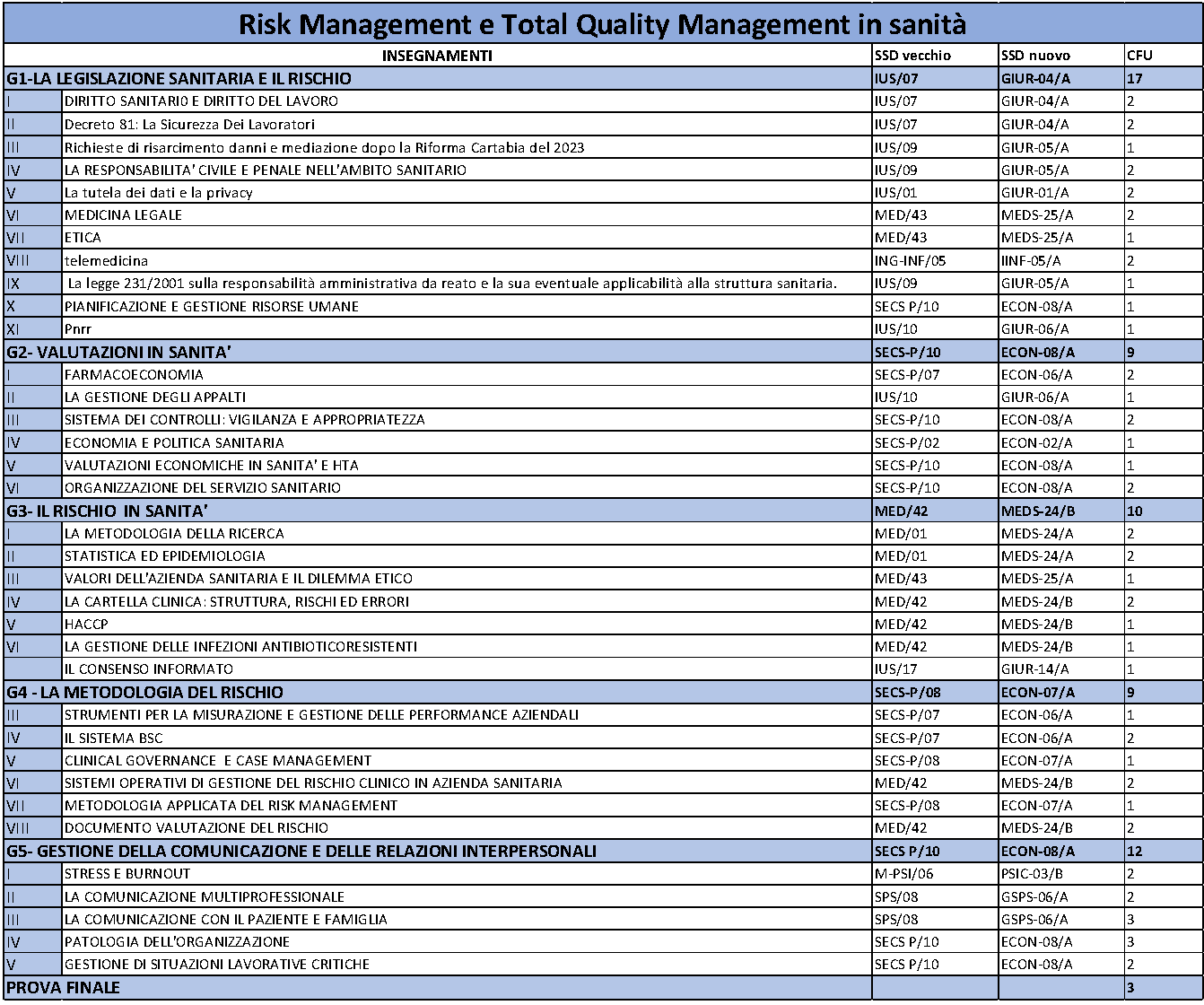1204x1005 pixels.
Task: Select the 'INSEGNAMENTI' column header
Action: 437,56
